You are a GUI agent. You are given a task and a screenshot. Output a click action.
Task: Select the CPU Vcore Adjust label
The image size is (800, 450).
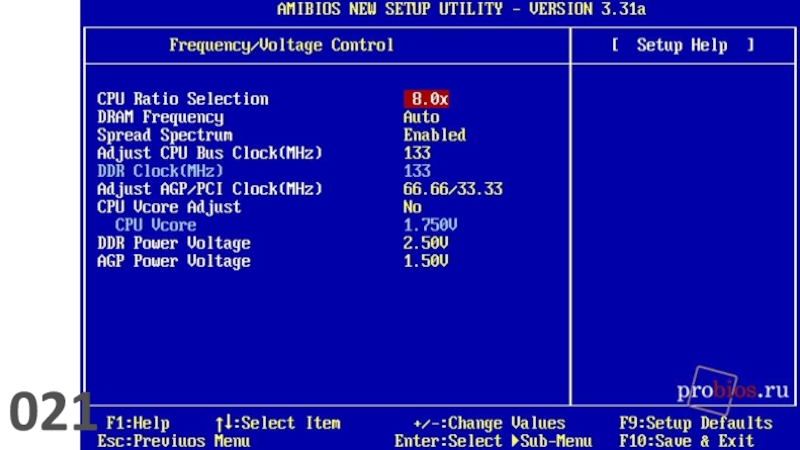pos(169,207)
